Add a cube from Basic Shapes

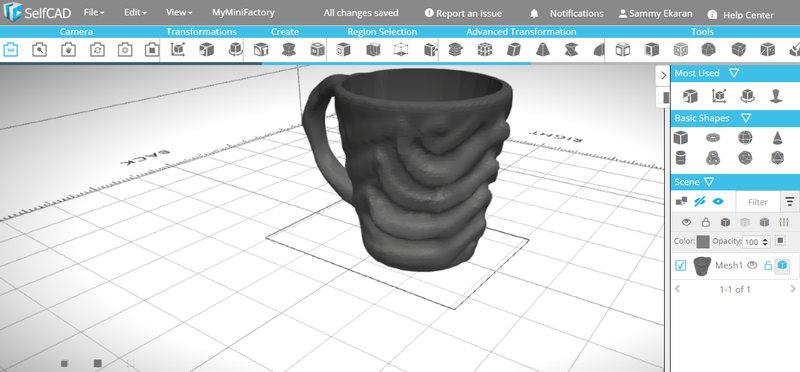tap(681, 137)
